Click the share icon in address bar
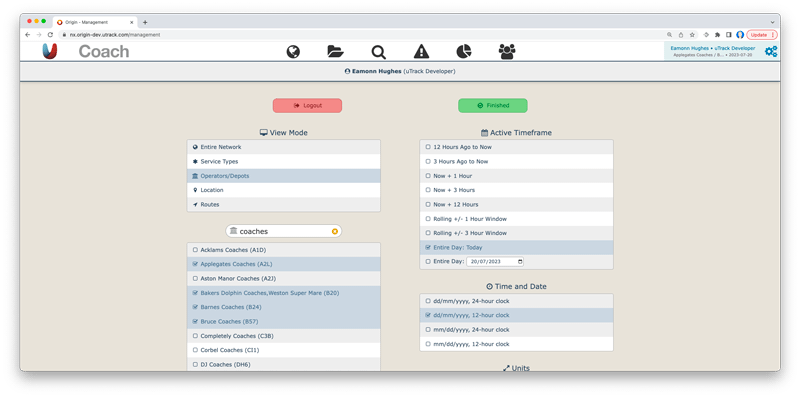Screen dimensions: 800x397 (x=681, y=35)
